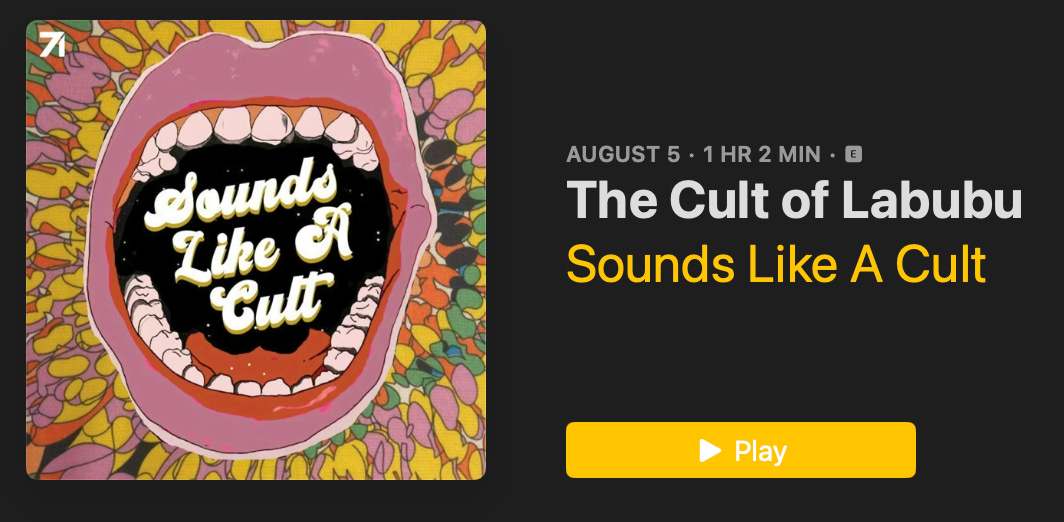Click the 1 HR 2 MIN duration label
The image size is (1064, 522).
click(x=761, y=155)
